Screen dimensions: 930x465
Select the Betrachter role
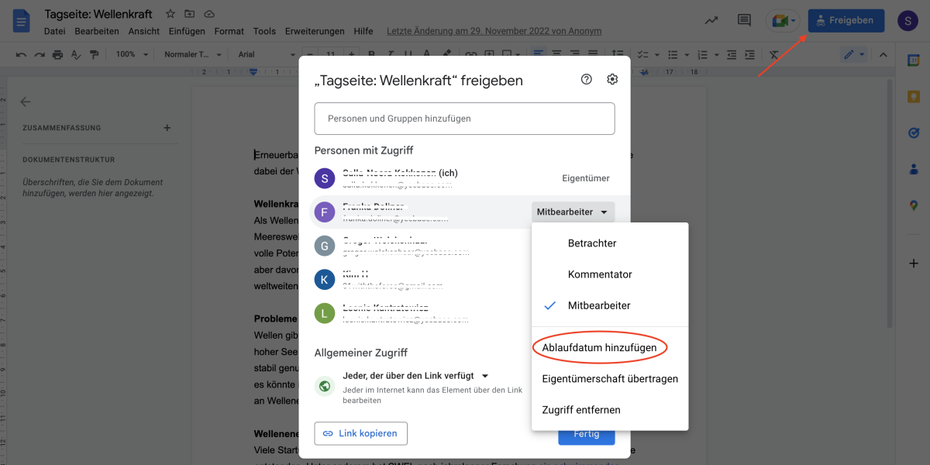click(x=592, y=243)
